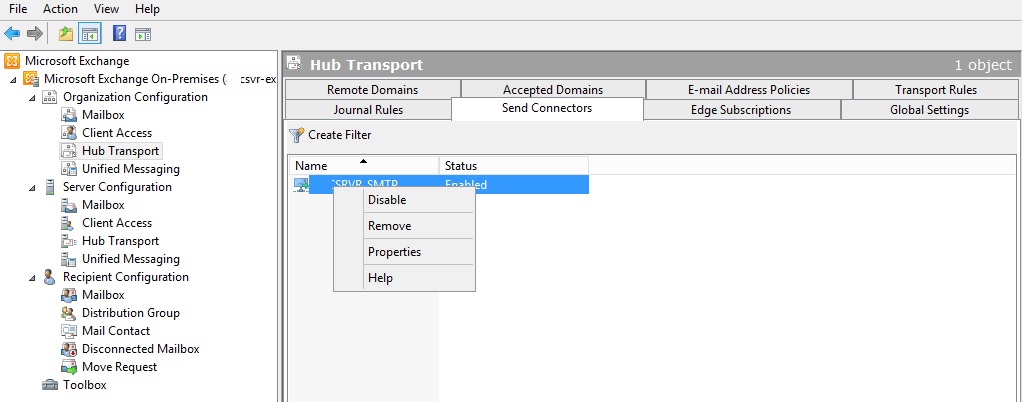
Task: Select Disconnected Mailbox in the tree
Action: click(x=141, y=349)
